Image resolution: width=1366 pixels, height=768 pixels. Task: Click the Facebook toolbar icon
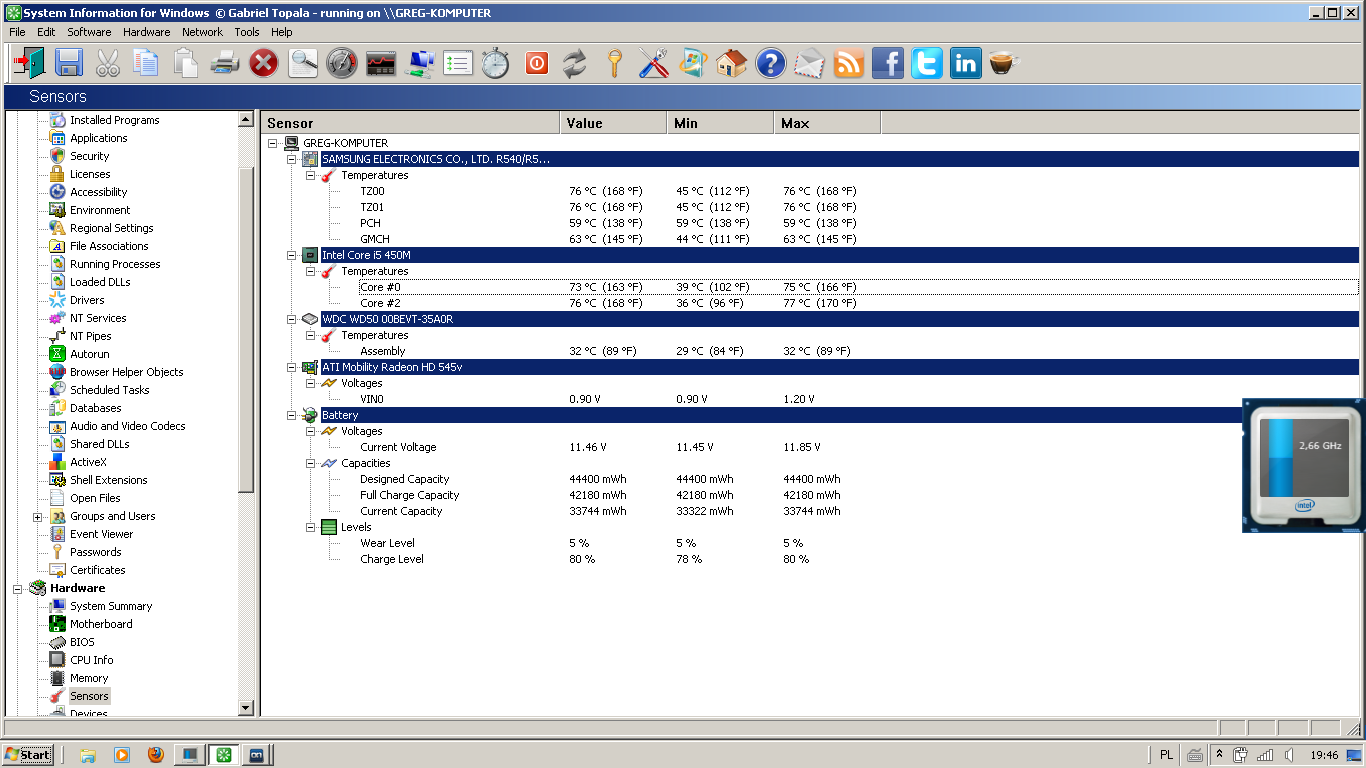[x=888, y=64]
